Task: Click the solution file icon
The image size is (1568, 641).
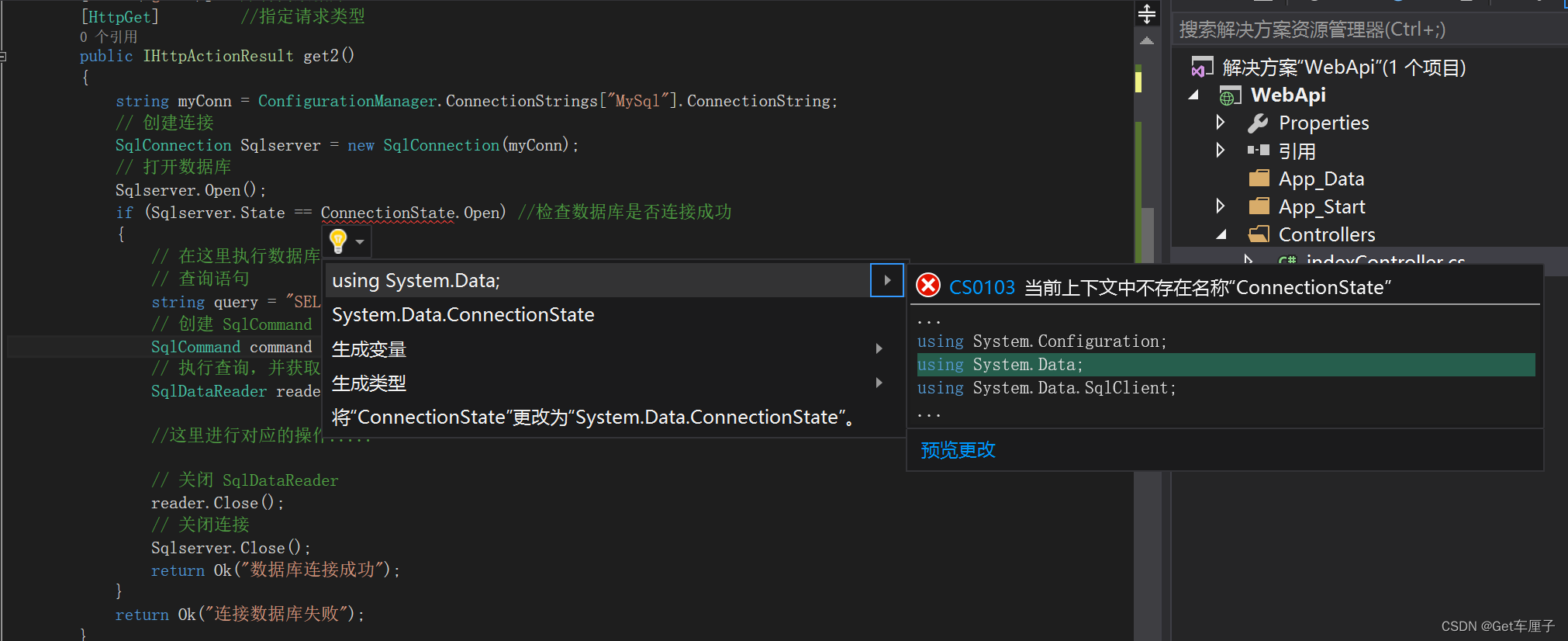Action: click(1202, 67)
